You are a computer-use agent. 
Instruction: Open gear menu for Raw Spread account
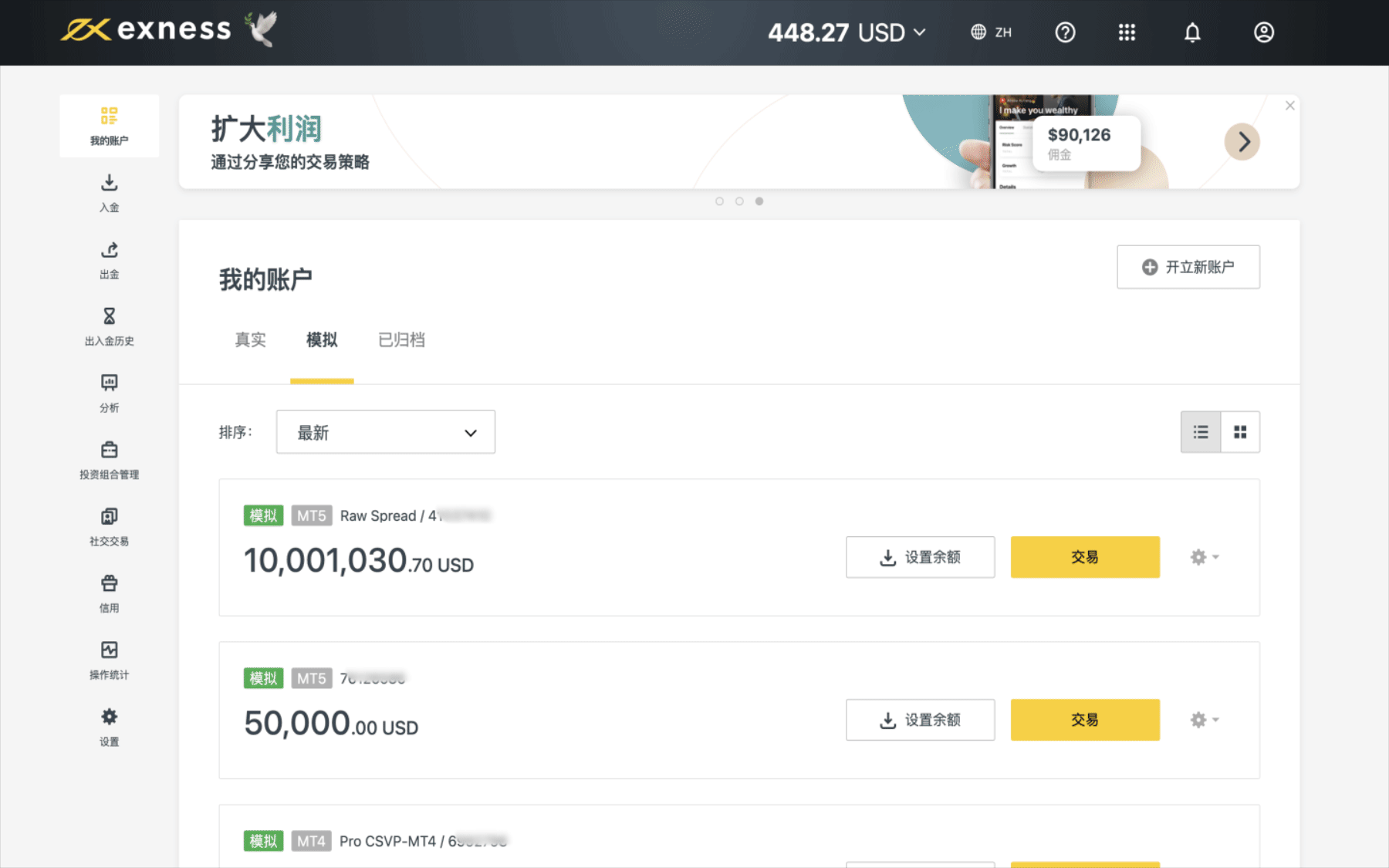coord(1204,557)
